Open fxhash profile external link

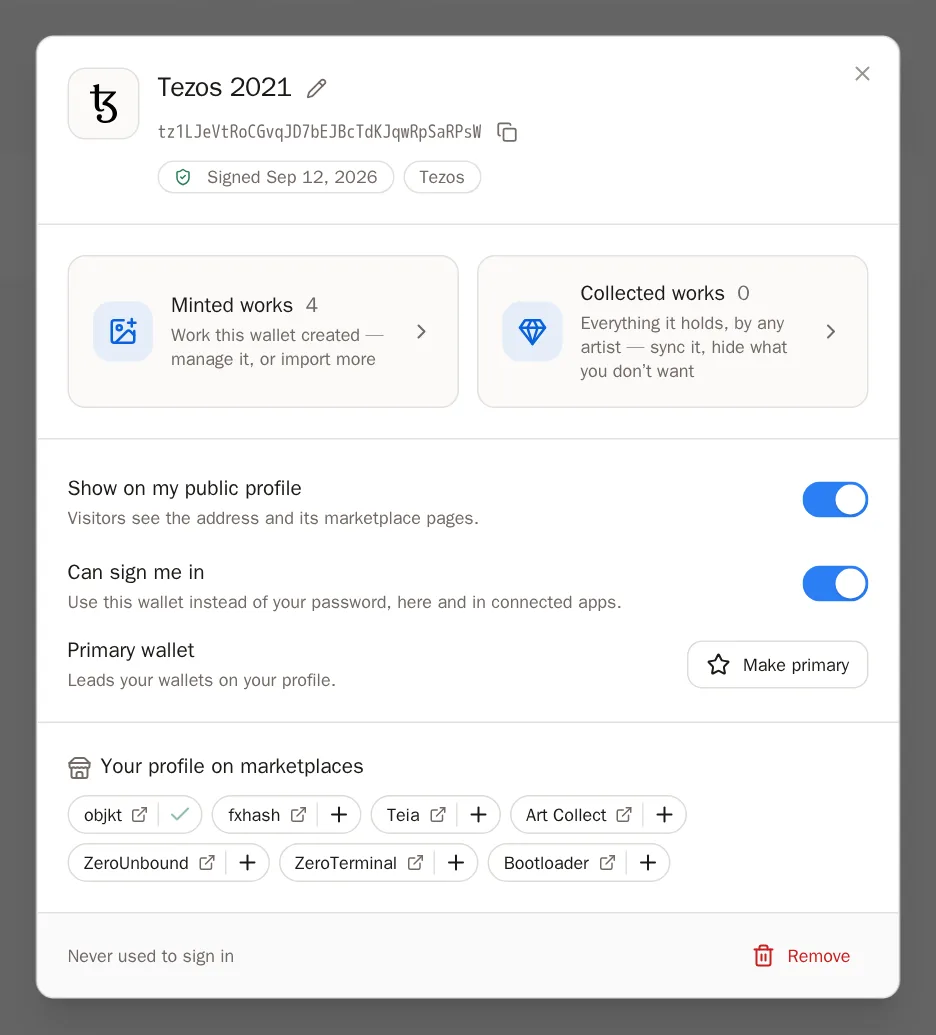point(298,815)
